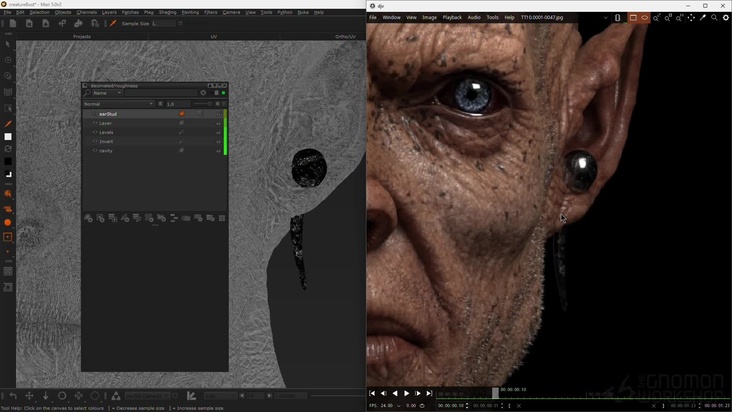732x412 pixels.
Task: Open the Channels menu in Mari
Action: (86, 12)
